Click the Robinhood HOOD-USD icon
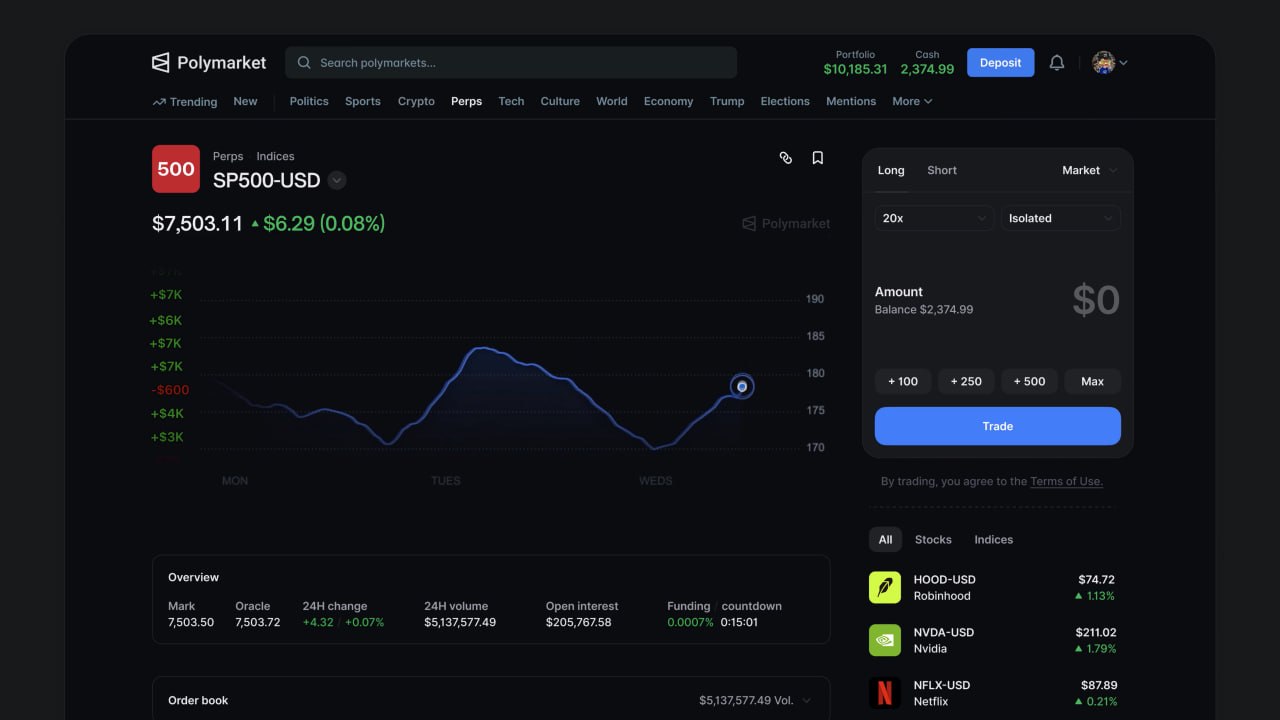1280x720 pixels. [885, 588]
